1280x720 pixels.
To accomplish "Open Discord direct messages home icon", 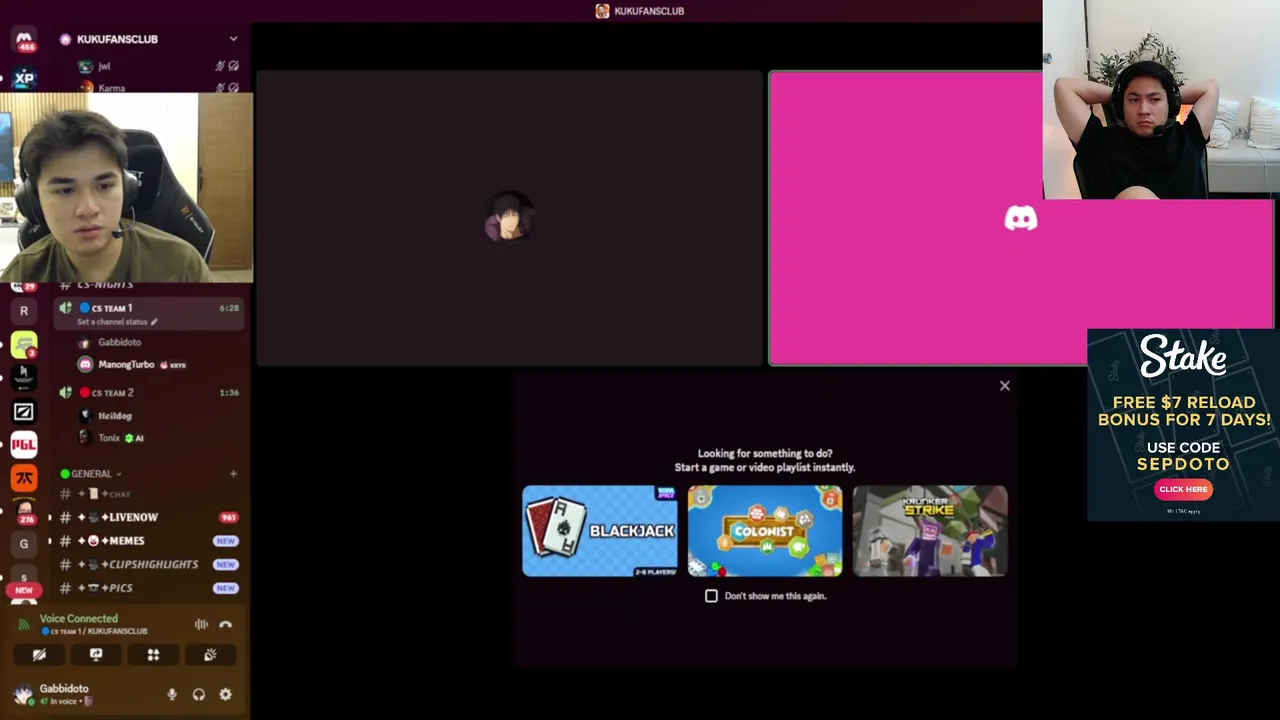I will tap(24, 38).
